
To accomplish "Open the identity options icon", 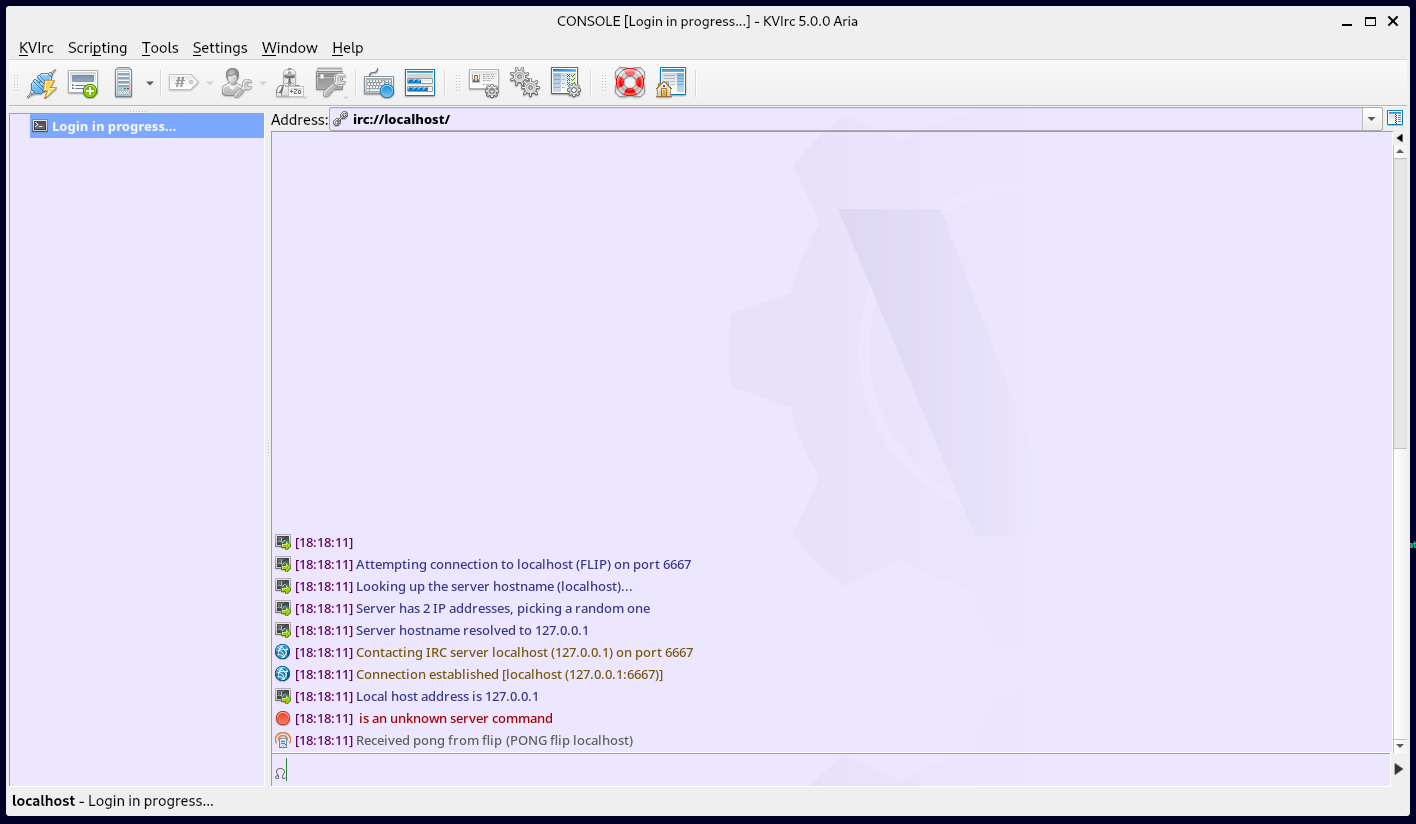I will [484, 83].
